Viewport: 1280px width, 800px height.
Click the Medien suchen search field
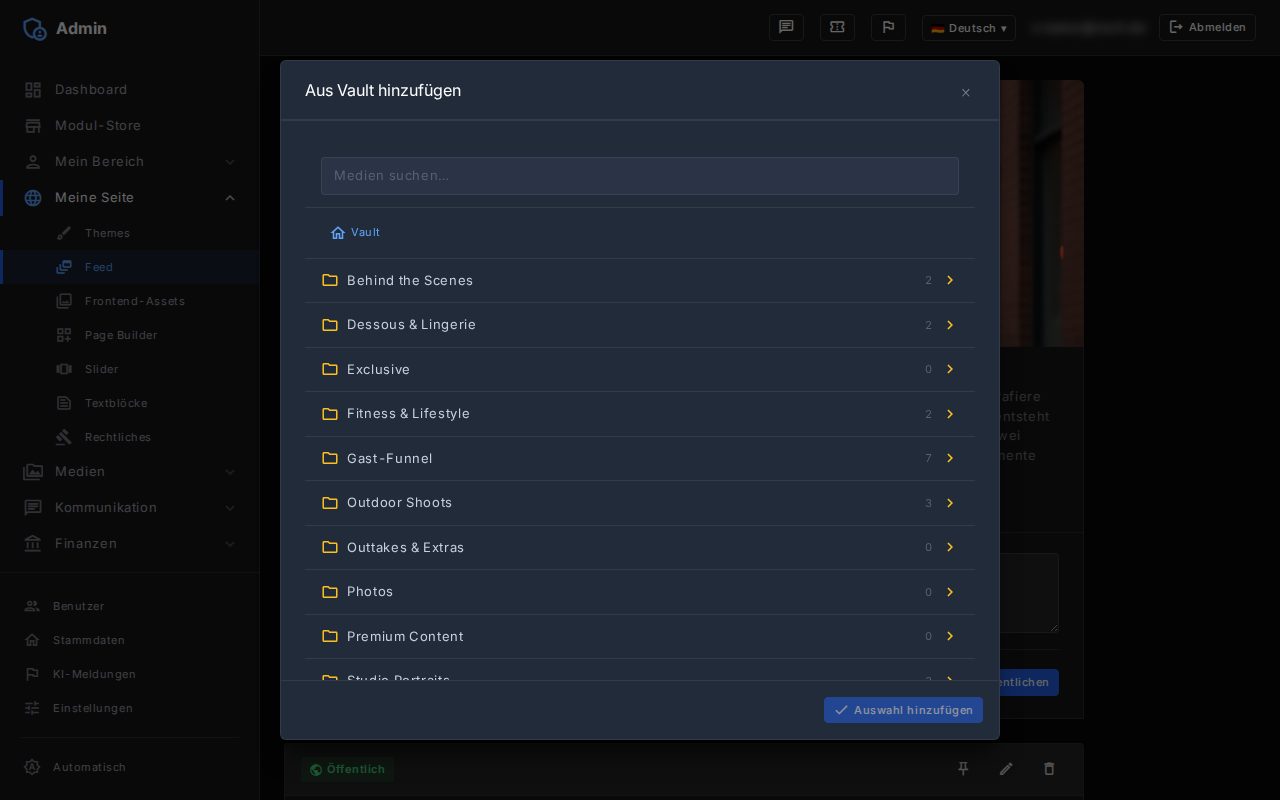(640, 176)
